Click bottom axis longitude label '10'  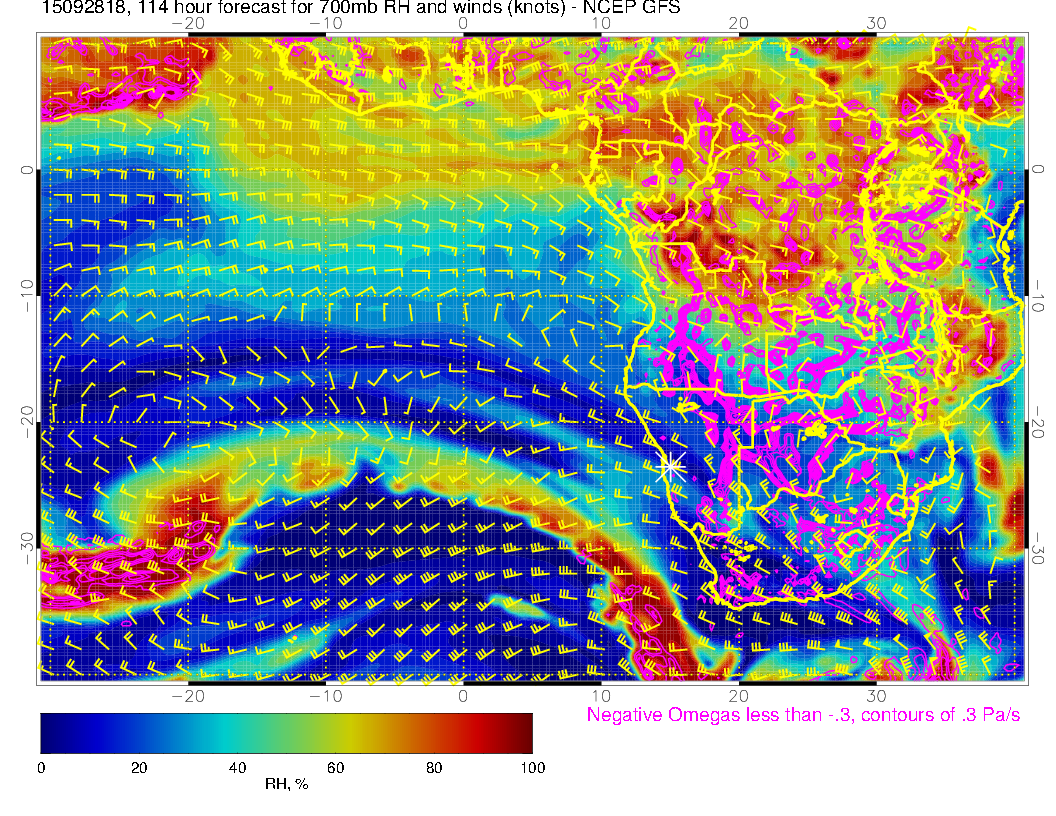click(x=601, y=696)
